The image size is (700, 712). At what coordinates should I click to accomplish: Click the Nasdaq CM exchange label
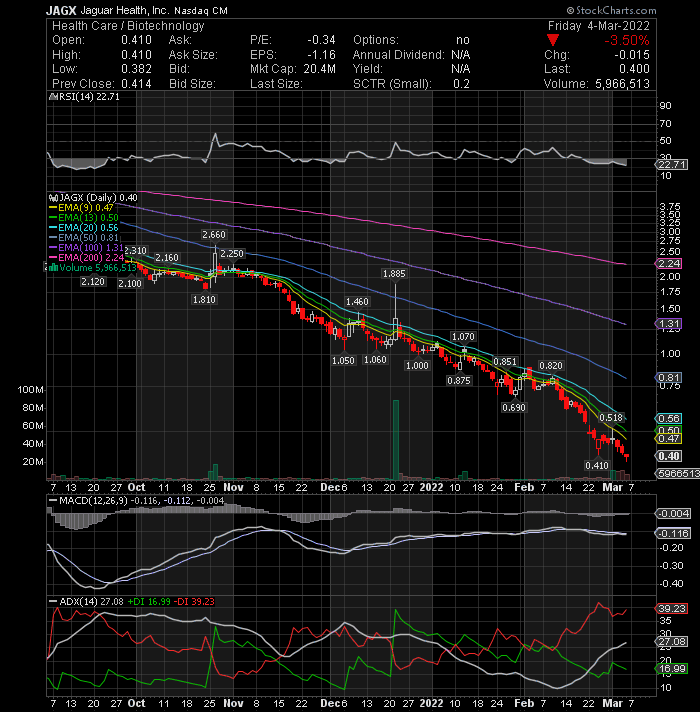click(x=201, y=10)
